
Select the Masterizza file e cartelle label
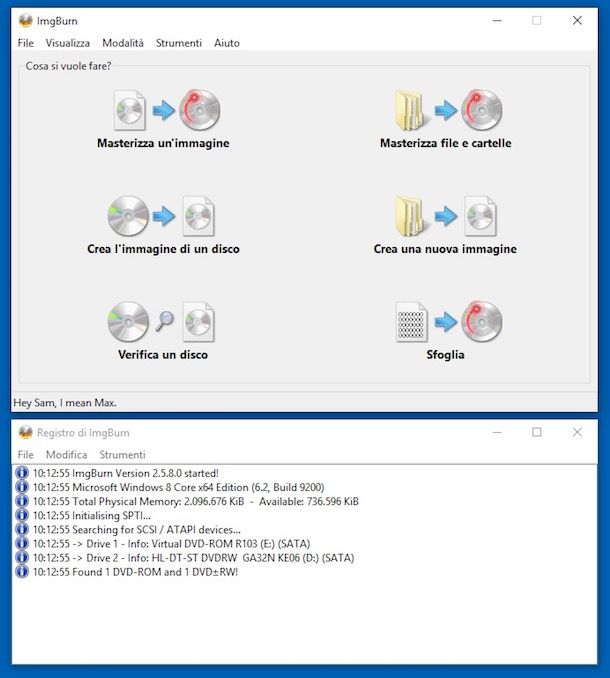(445, 143)
